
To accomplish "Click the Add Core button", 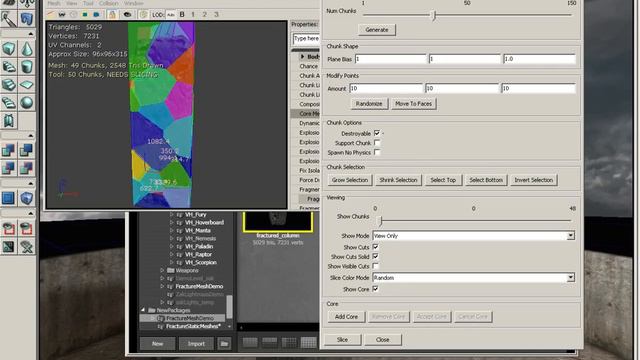I will click(346, 317).
